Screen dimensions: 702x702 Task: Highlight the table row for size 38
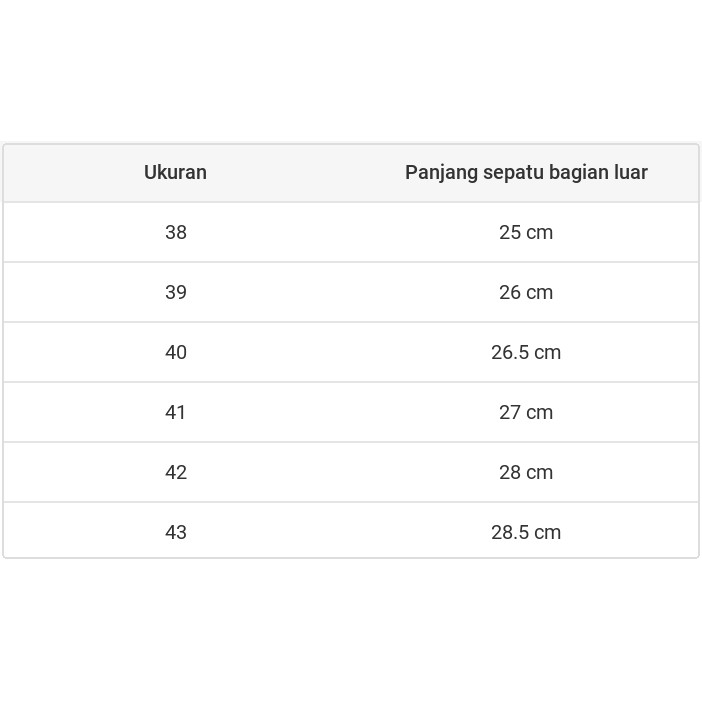pyautogui.click(x=350, y=232)
